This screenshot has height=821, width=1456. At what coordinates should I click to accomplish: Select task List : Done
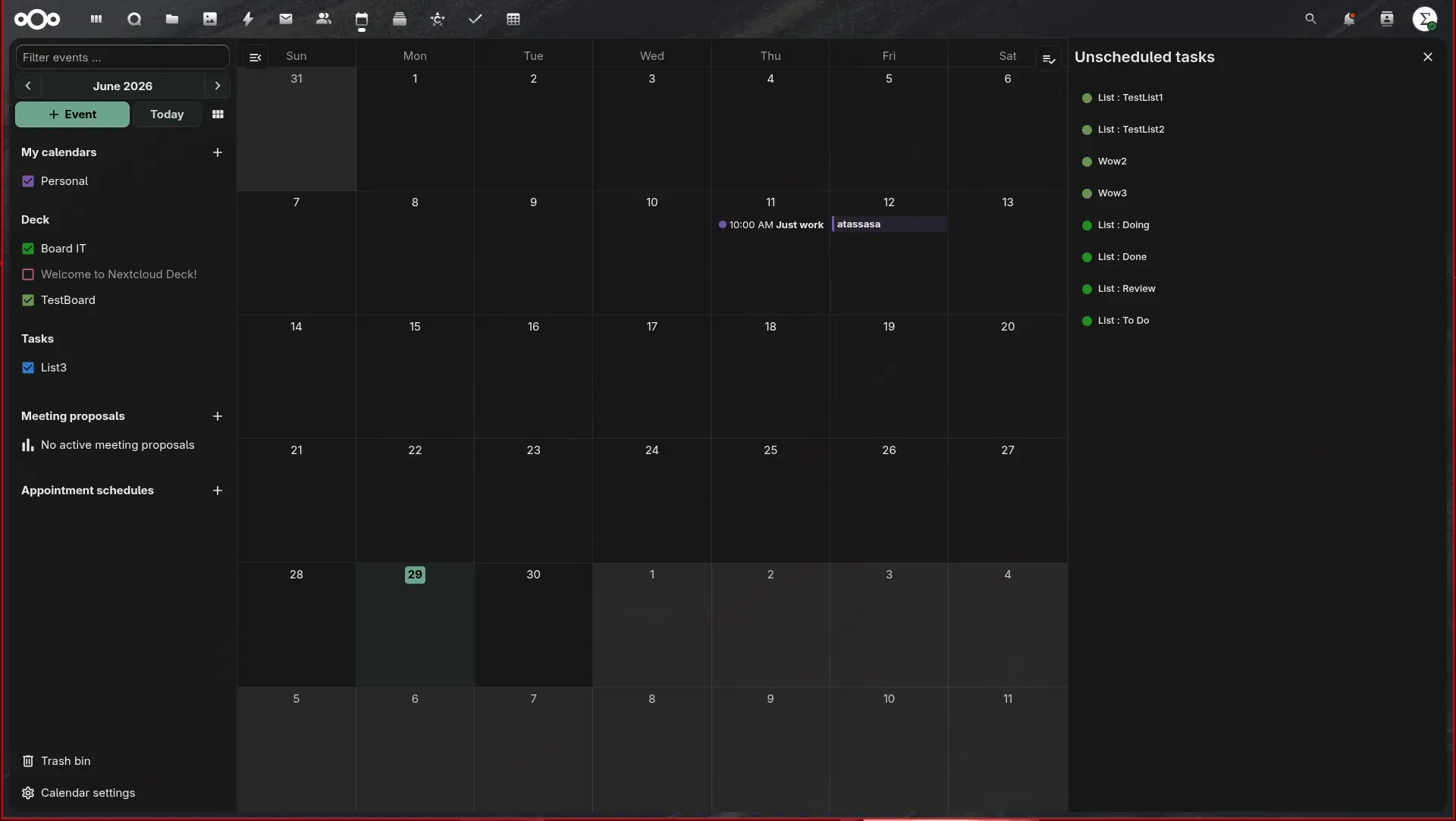(1122, 257)
